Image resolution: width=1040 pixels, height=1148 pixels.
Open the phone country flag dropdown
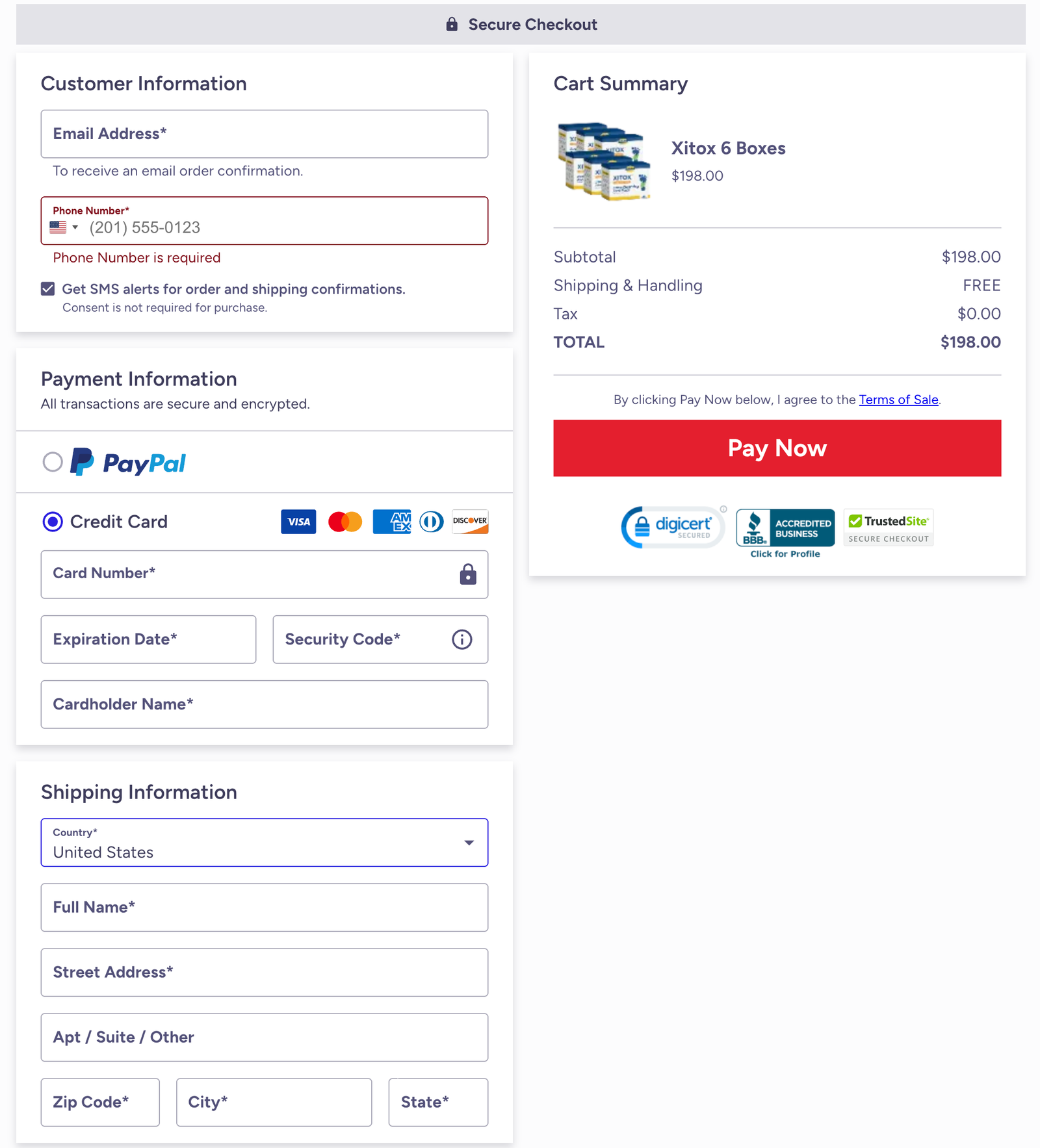64,227
